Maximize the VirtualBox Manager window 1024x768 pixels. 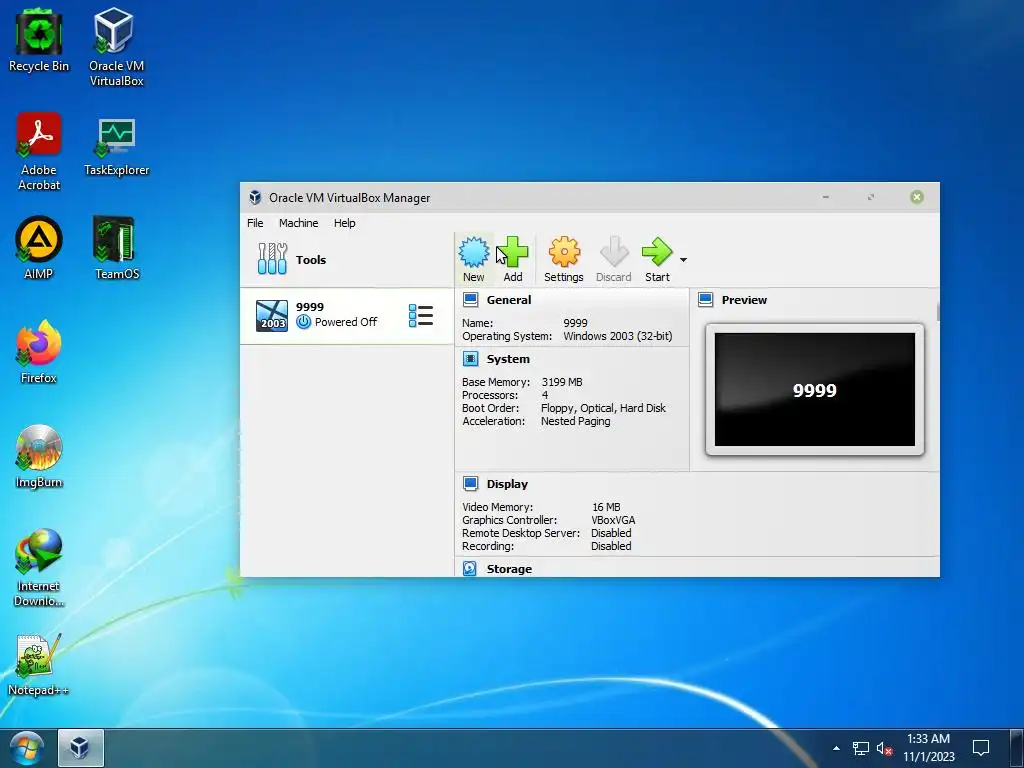[x=871, y=197]
